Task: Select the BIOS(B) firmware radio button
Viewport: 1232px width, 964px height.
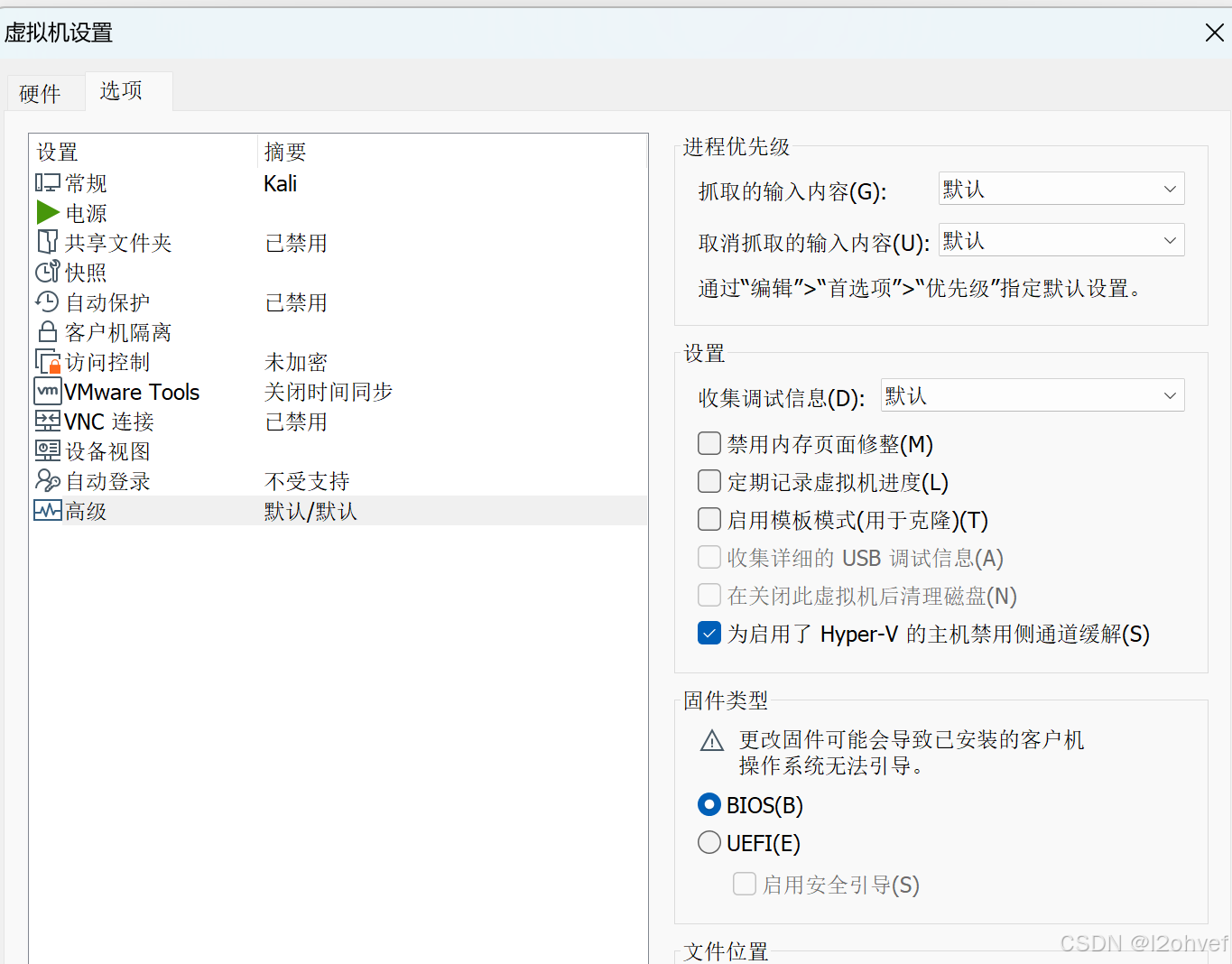Action: (x=709, y=804)
